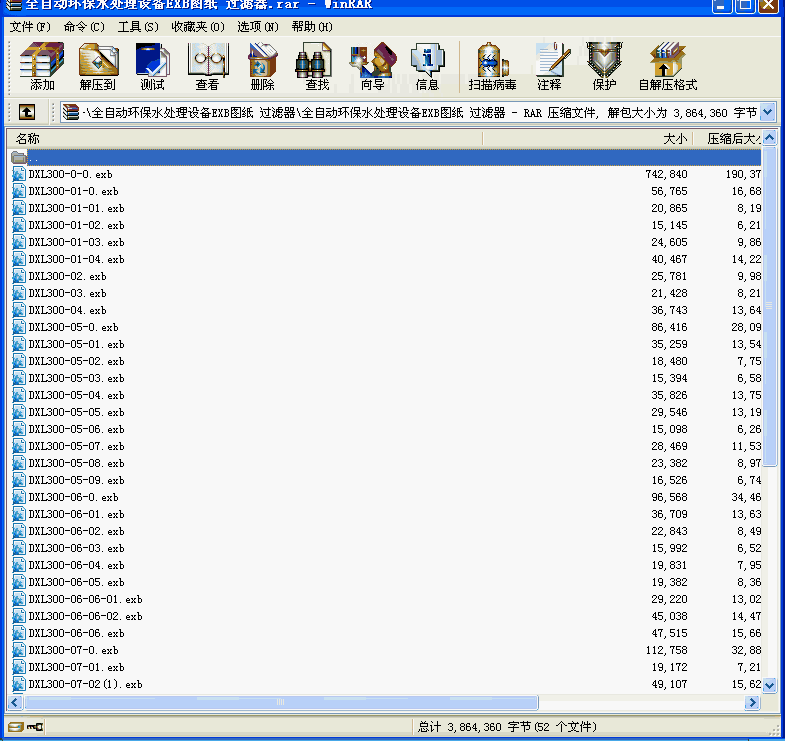
Task: Click vertical scrollbar down arrow
Action: 769,685
